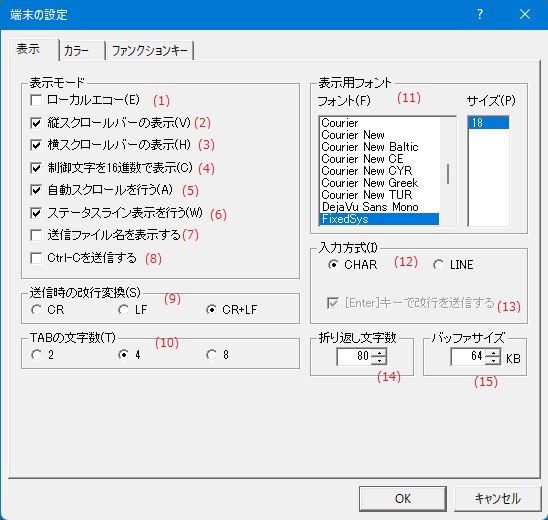Select Courier New in font list

379,135
